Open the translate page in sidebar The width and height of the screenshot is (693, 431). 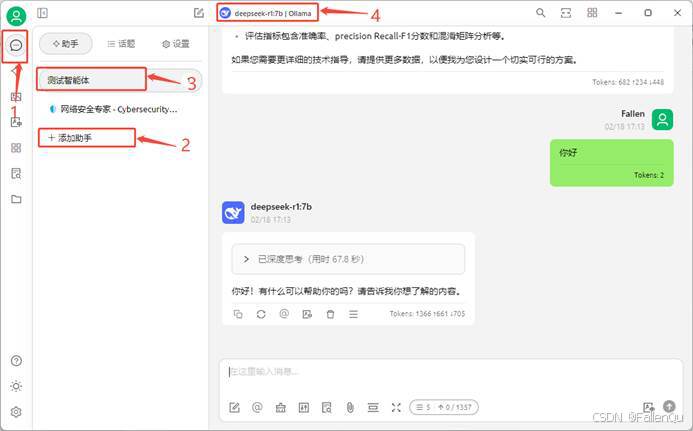point(16,122)
